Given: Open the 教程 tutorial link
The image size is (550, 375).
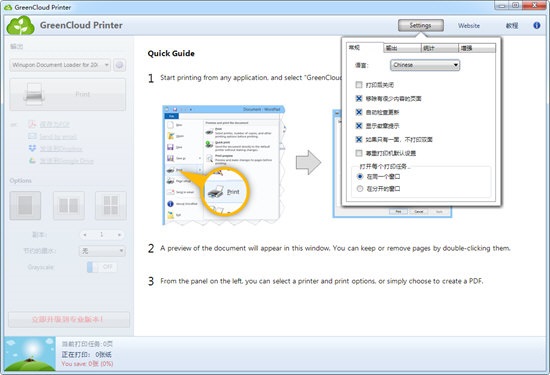Looking at the screenshot, I should pos(512,26).
